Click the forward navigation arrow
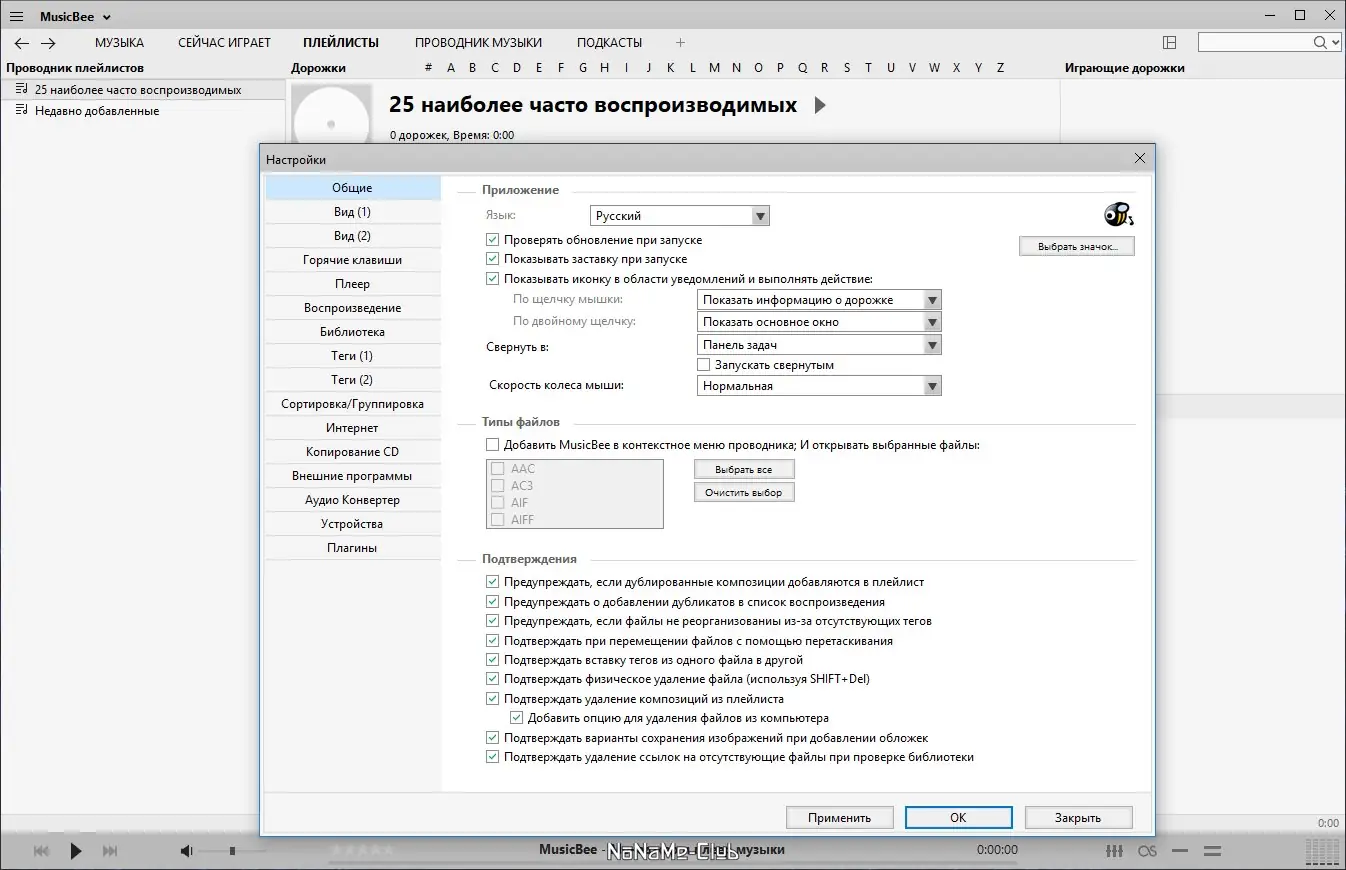Screen dimensions: 1346x870 (48, 43)
